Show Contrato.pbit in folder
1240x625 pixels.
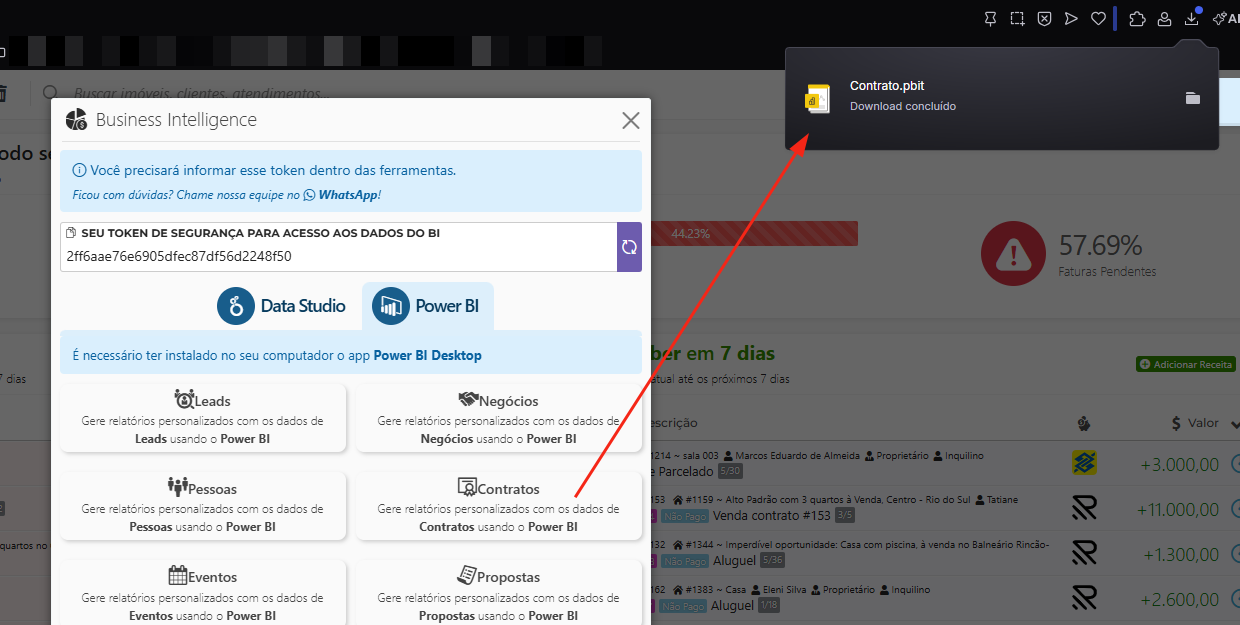1192,98
